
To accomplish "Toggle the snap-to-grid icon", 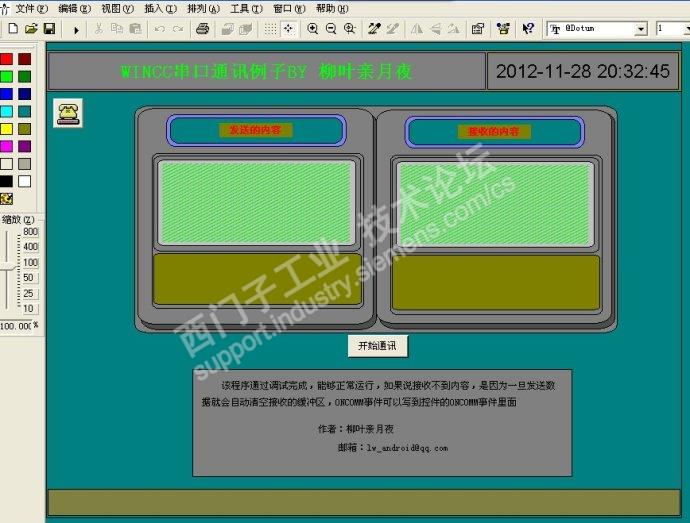I will tap(288, 29).
